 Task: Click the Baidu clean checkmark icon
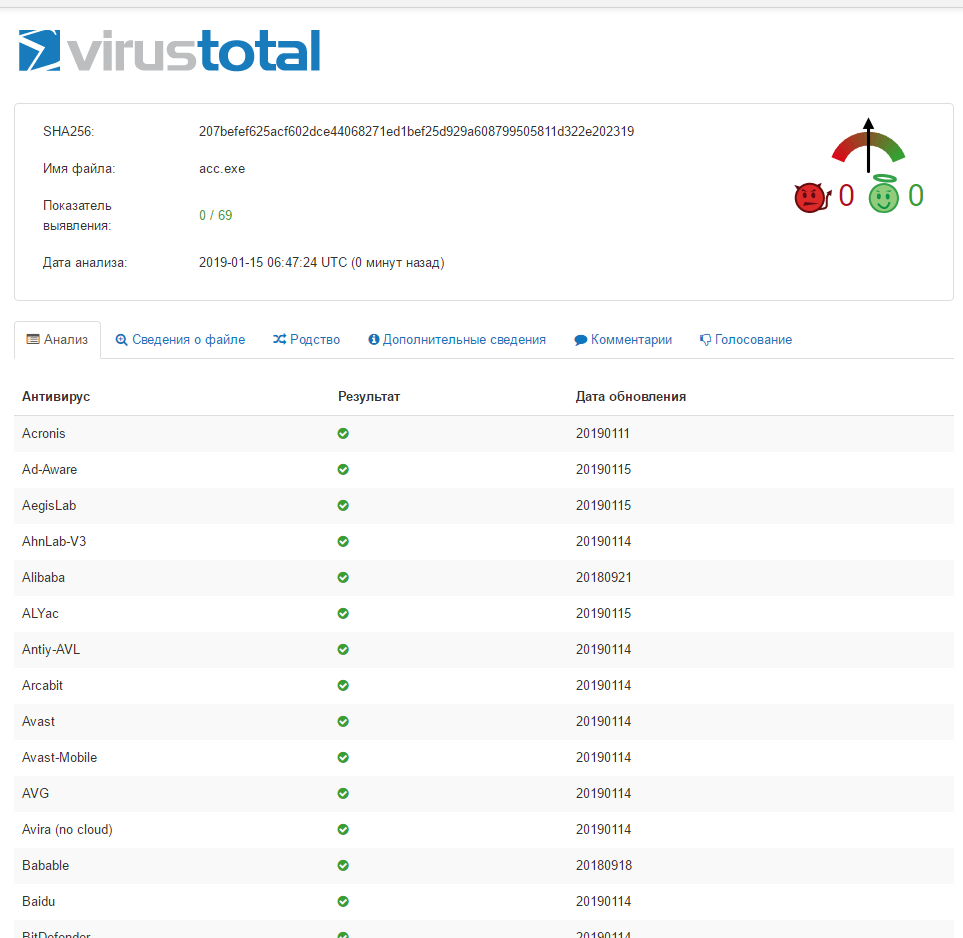coord(343,901)
